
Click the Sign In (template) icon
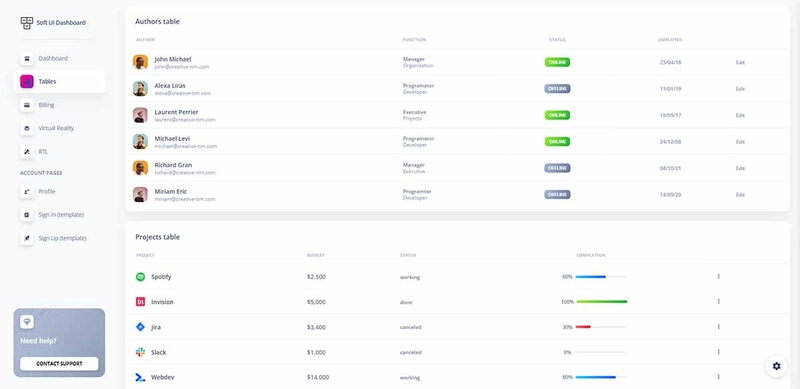click(27, 215)
